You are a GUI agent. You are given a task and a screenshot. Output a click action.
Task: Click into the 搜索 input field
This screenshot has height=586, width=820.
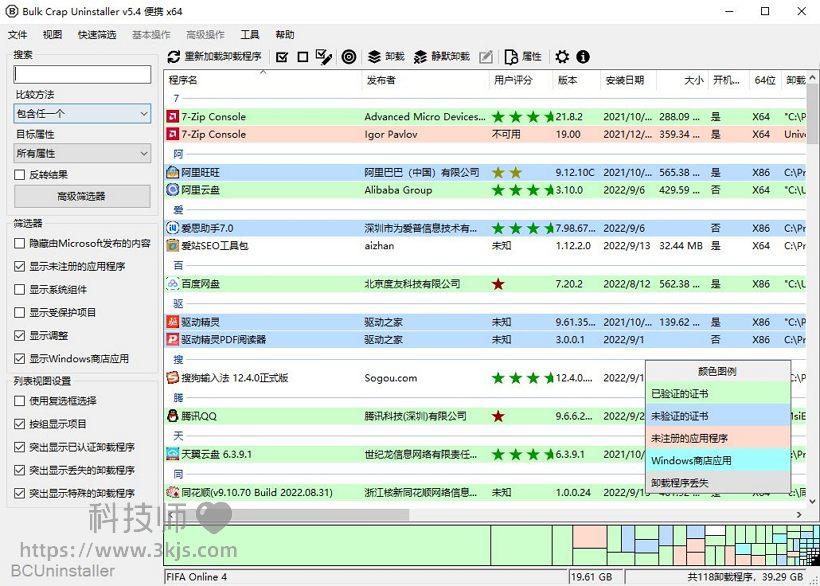pos(82,74)
